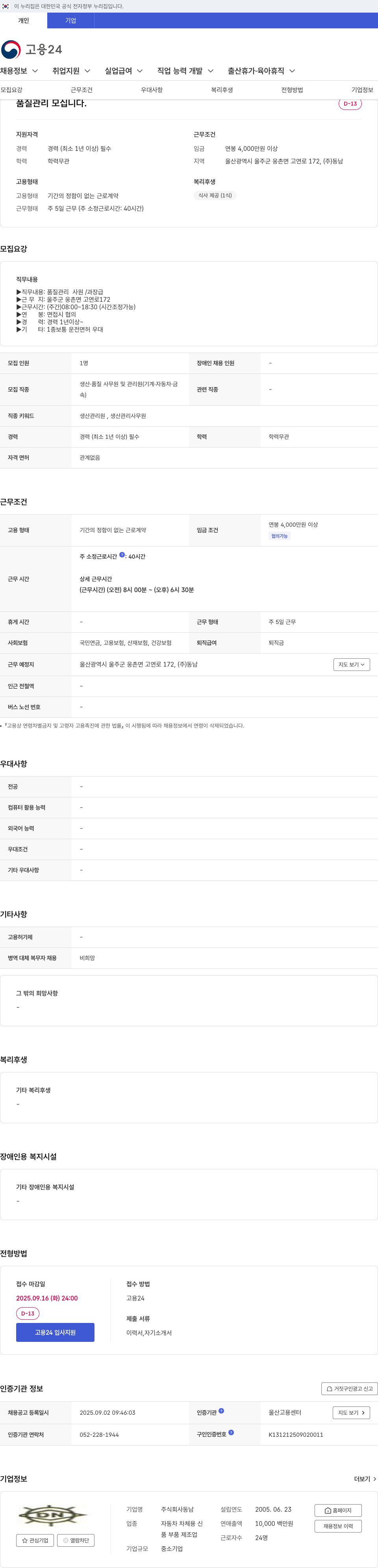Click the D-13 badge at top right
378x1568 pixels.
click(x=350, y=104)
